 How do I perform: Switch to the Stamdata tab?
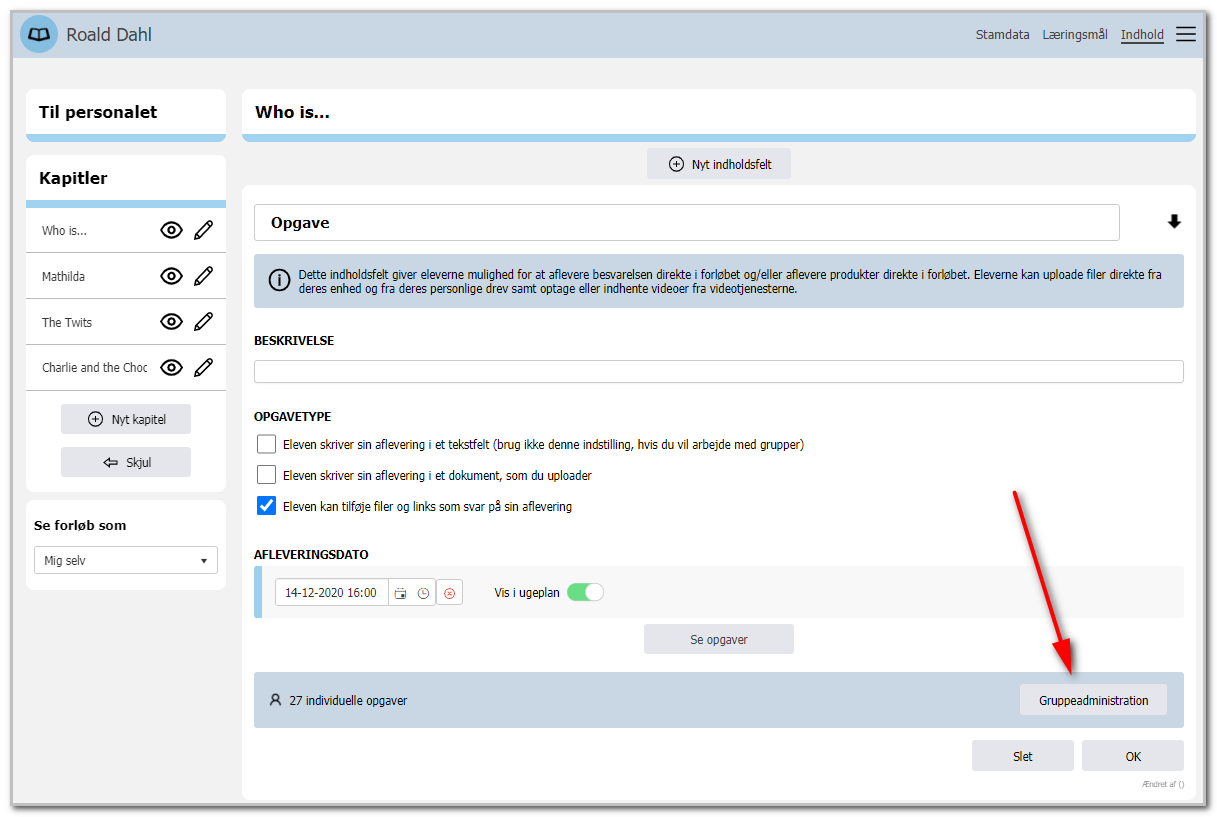(x=1002, y=34)
